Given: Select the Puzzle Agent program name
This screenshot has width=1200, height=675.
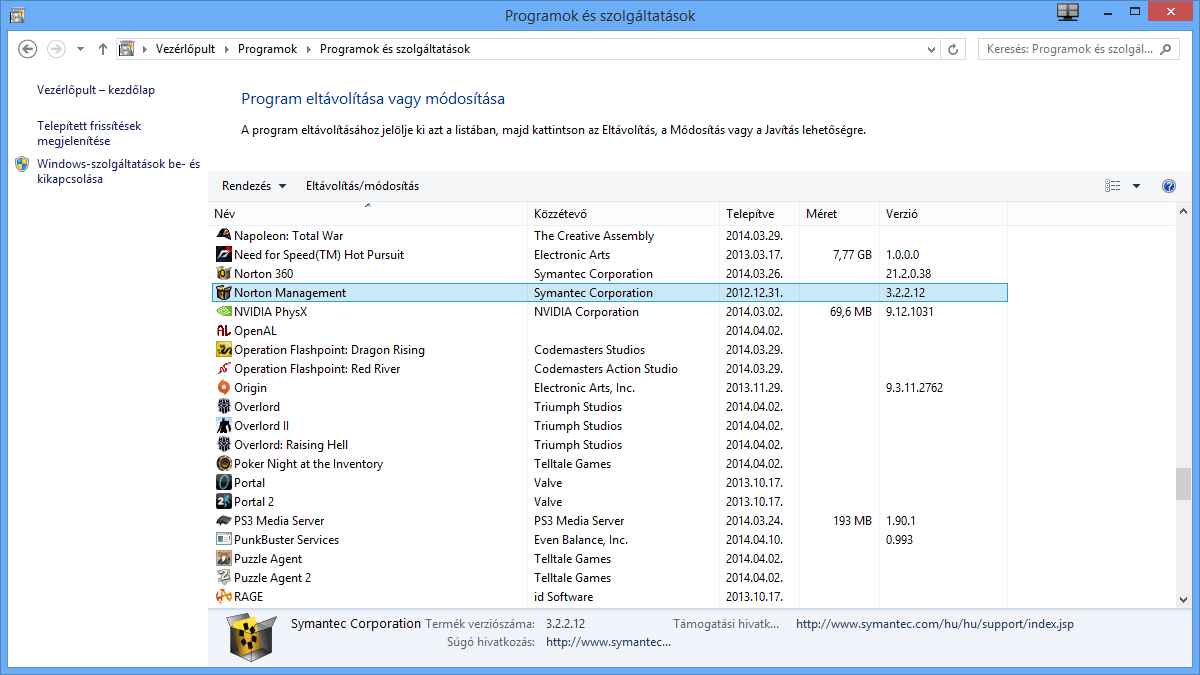Looking at the screenshot, I should click(268, 559).
